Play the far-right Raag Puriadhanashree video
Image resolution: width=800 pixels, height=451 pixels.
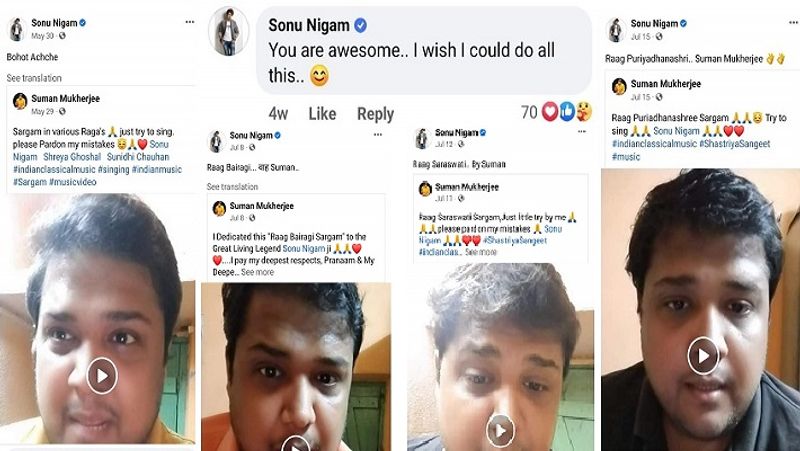tap(703, 355)
